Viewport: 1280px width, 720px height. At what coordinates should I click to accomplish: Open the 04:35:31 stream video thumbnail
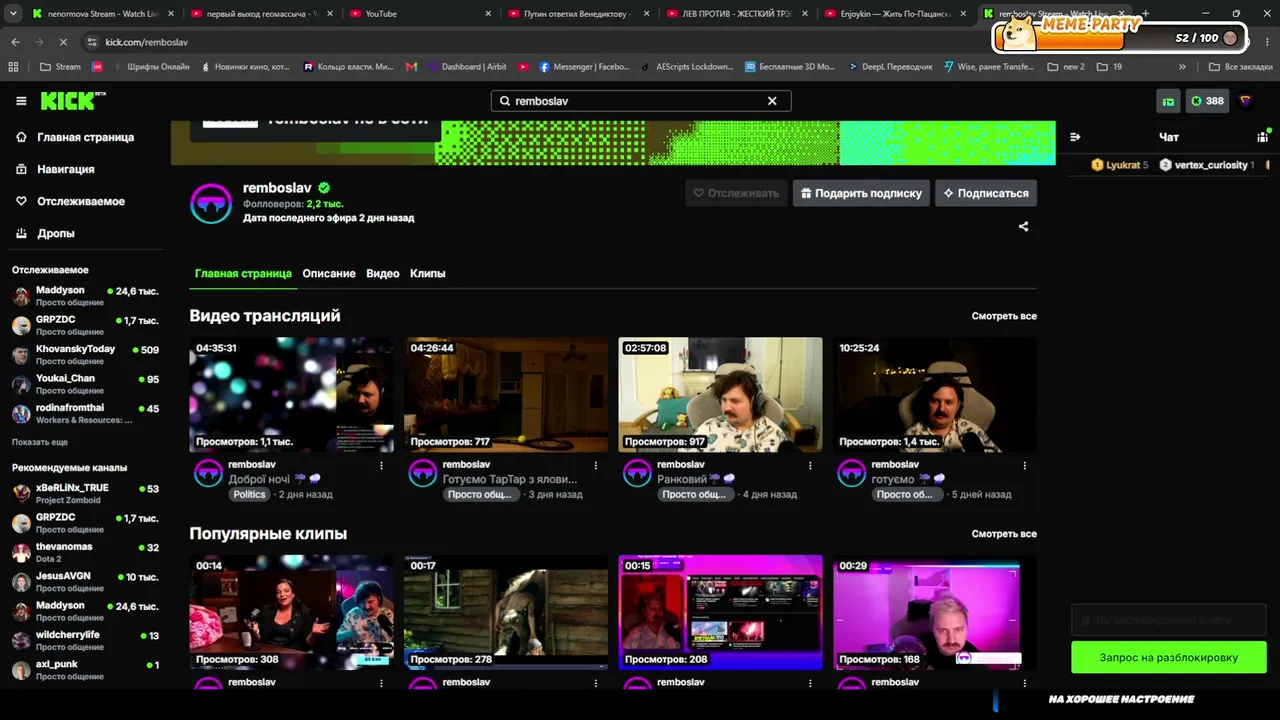292,395
